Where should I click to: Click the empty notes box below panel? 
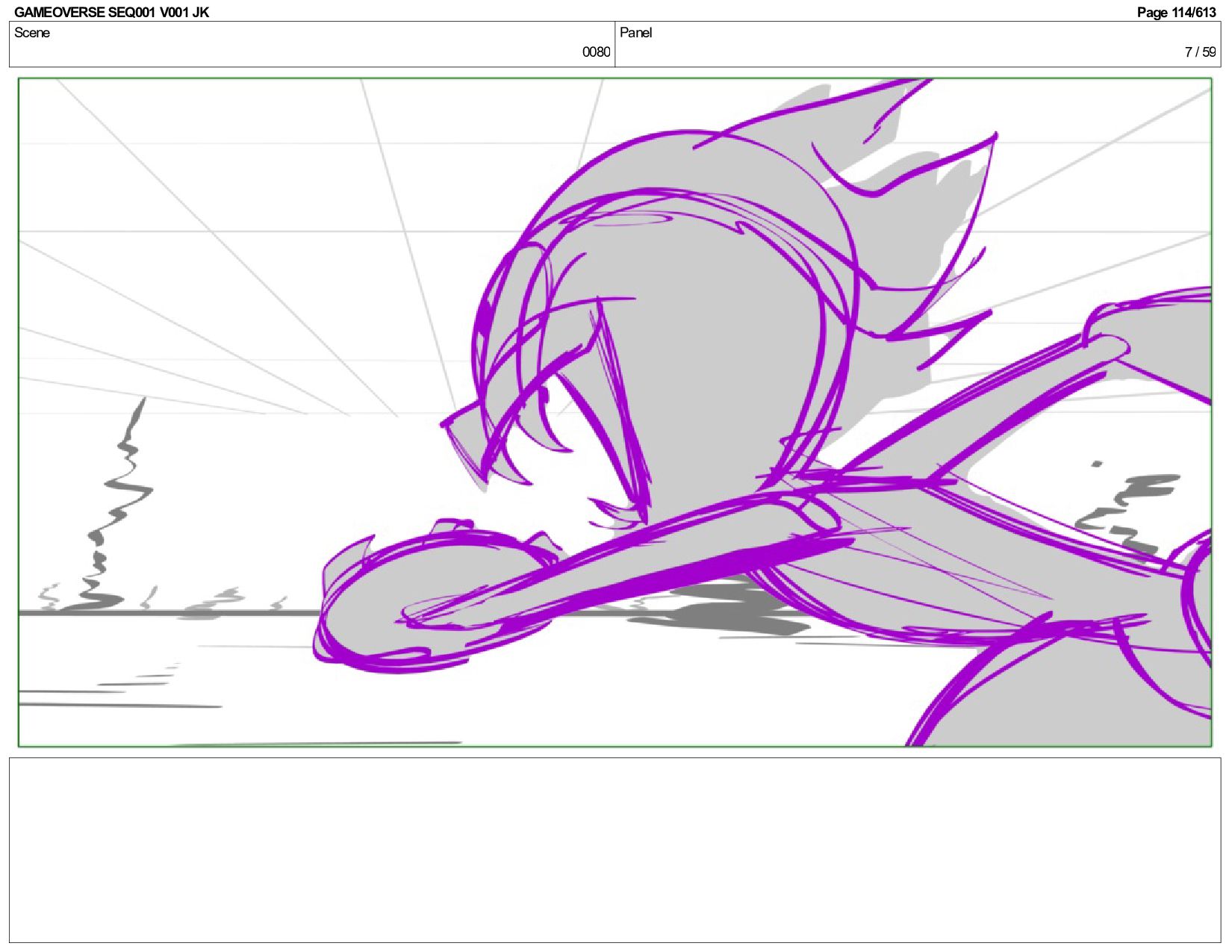point(615,850)
